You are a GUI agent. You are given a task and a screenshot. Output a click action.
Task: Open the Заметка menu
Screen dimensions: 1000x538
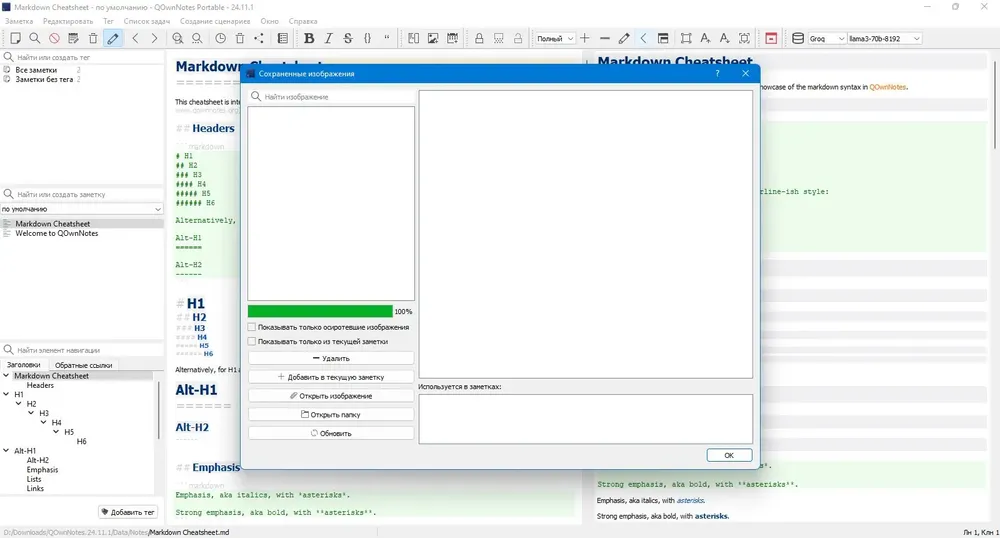tap(18, 21)
